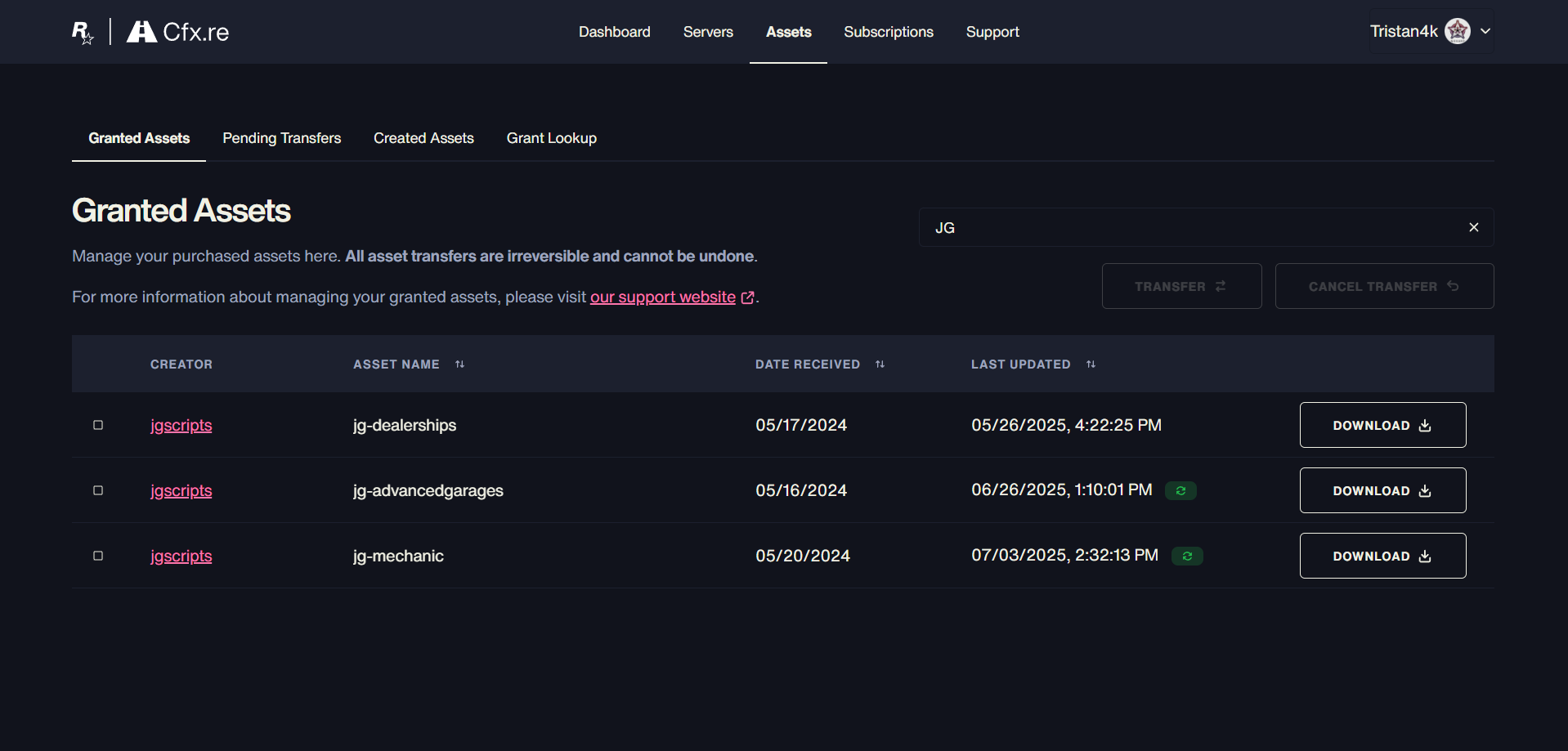Click green refresh badge on jg-mechanic row
Screen dimensions: 1568x751
point(1187,556)
